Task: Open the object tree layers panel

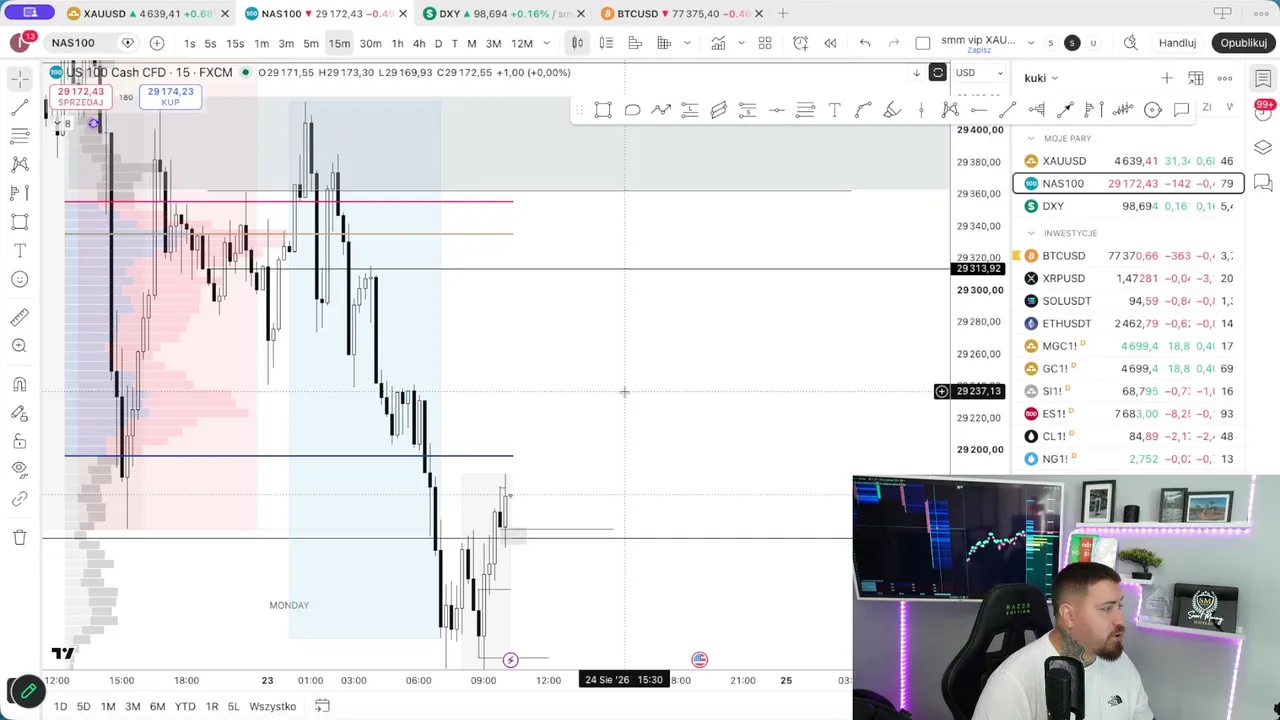Action: (1263, 147)
